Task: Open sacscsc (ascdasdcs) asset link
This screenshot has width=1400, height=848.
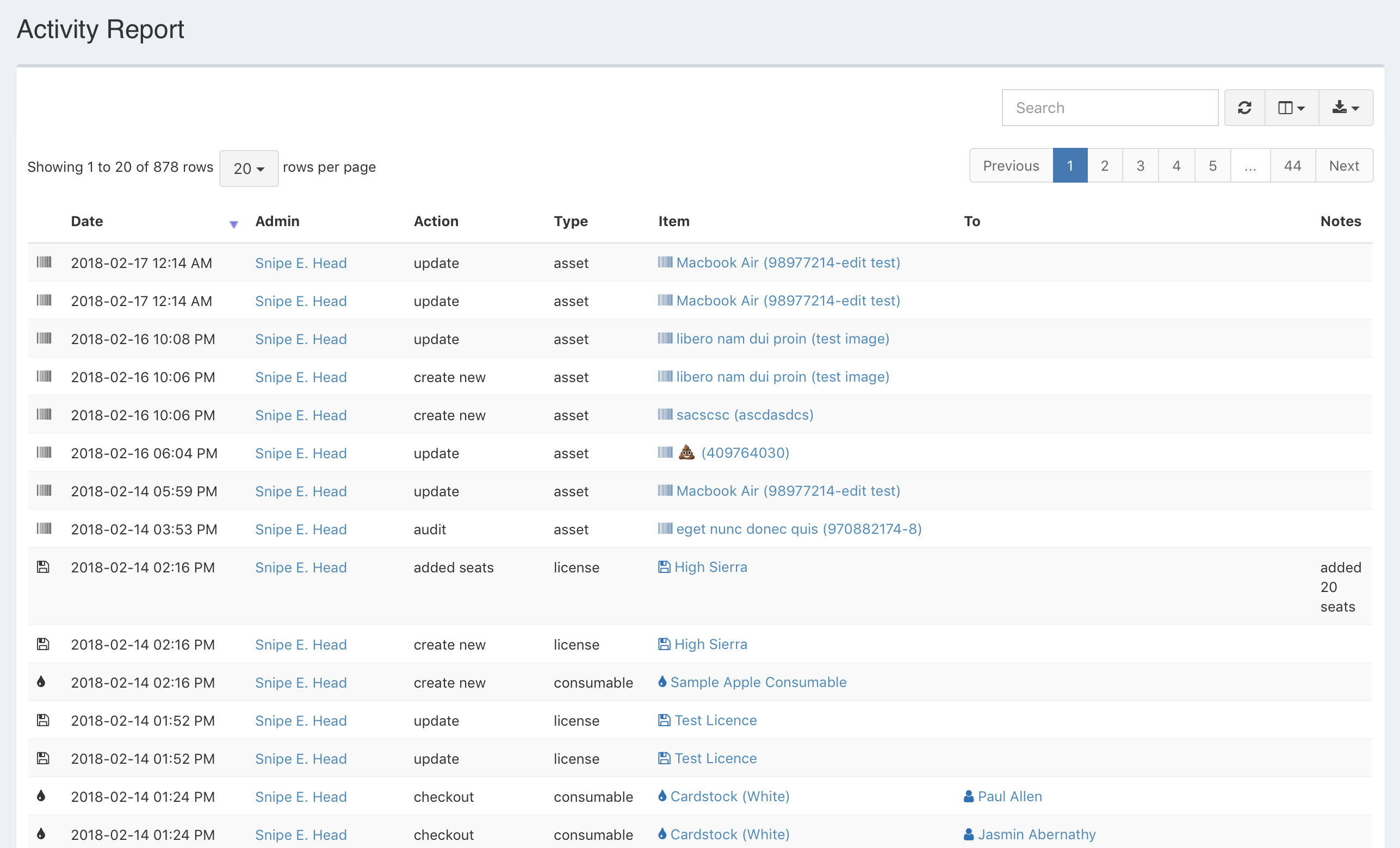Action: click(744, 415)
